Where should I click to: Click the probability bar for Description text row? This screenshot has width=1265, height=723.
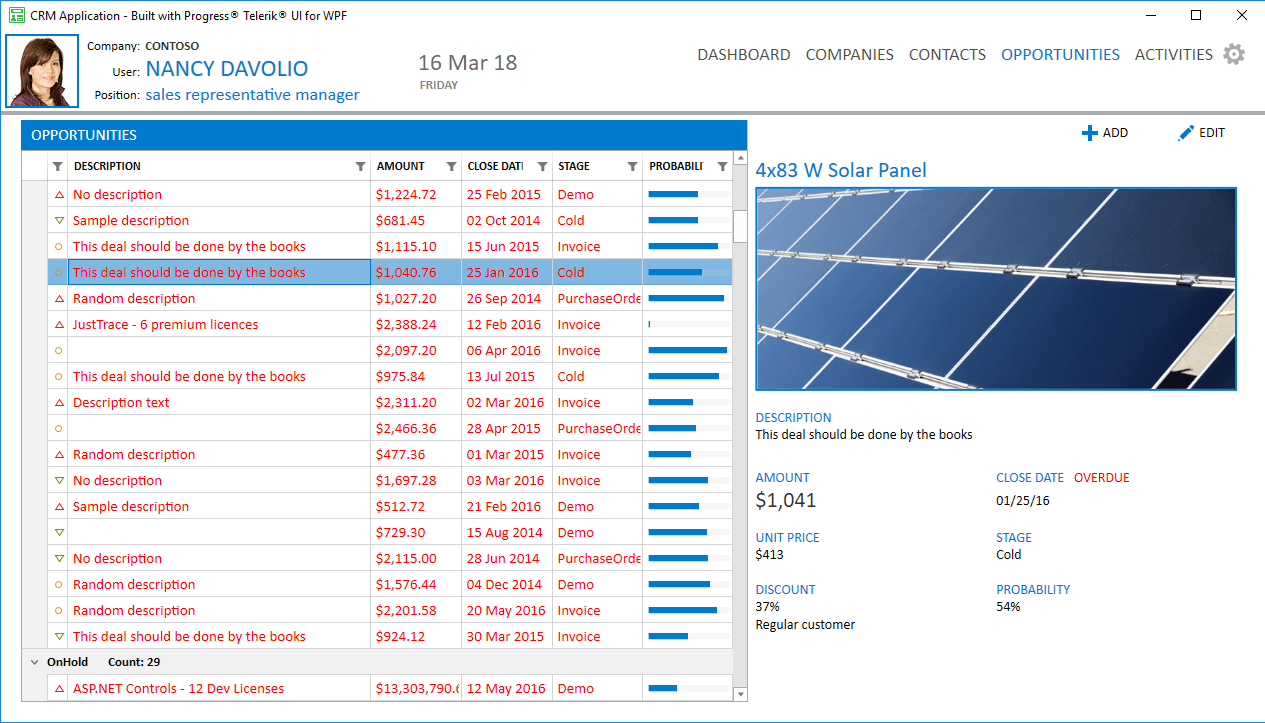pos(687,403)
